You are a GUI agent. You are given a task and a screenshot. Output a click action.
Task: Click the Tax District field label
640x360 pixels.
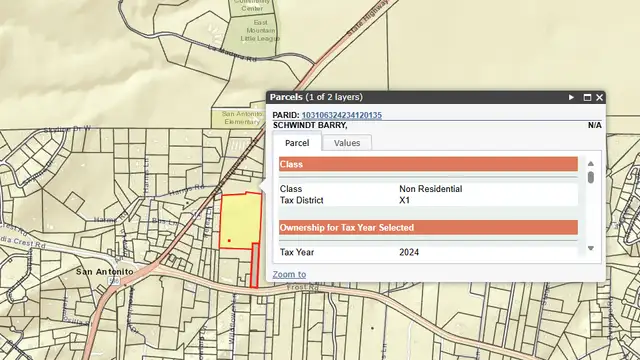pos(301,200)
